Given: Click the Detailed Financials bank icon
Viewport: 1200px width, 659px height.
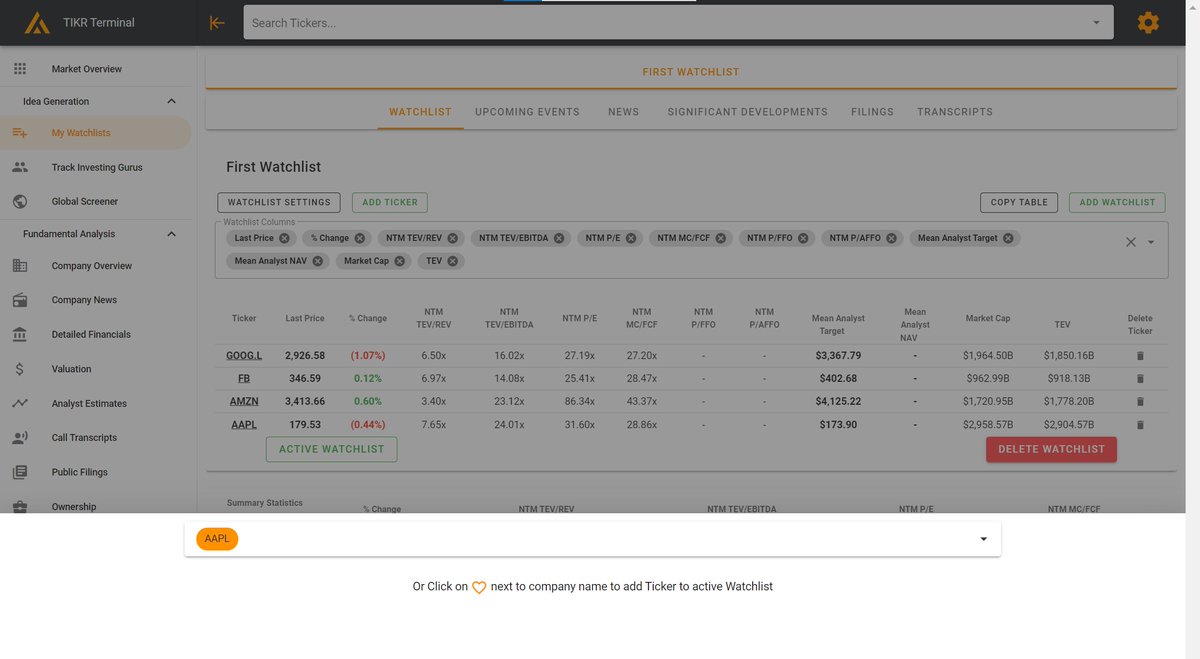Looking at the screenshot, I should tap(20, 334).
